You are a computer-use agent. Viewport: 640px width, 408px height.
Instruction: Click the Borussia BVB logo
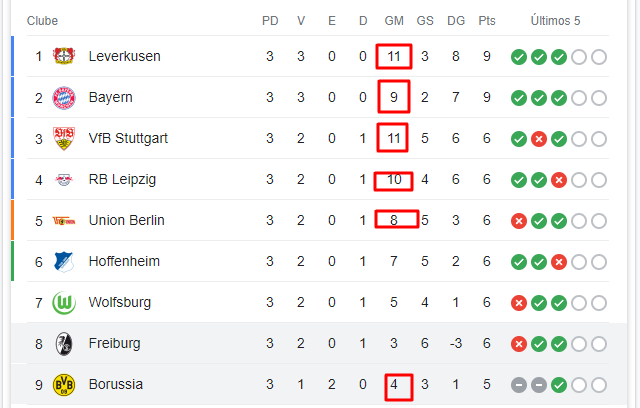(x=64, y=385)
